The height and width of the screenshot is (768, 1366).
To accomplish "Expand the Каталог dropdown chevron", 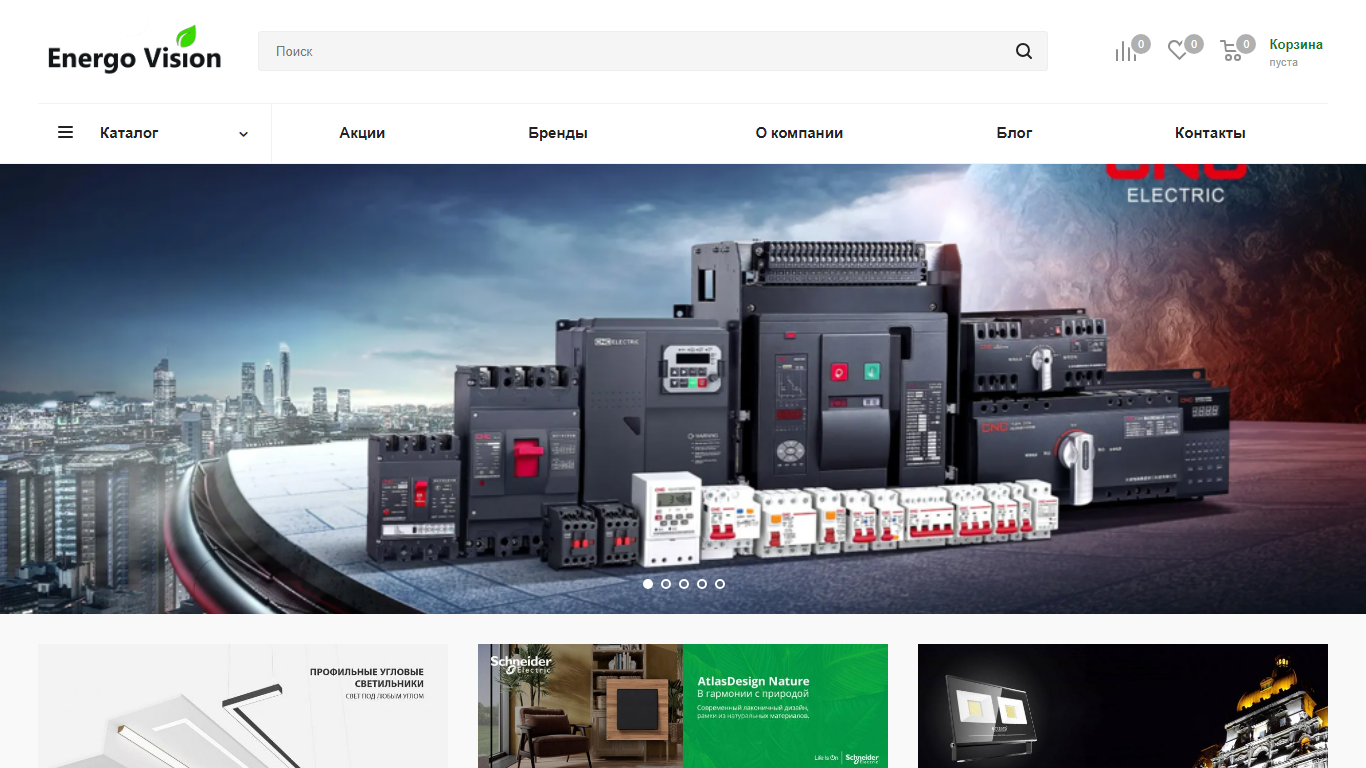I will pos(243,134).
